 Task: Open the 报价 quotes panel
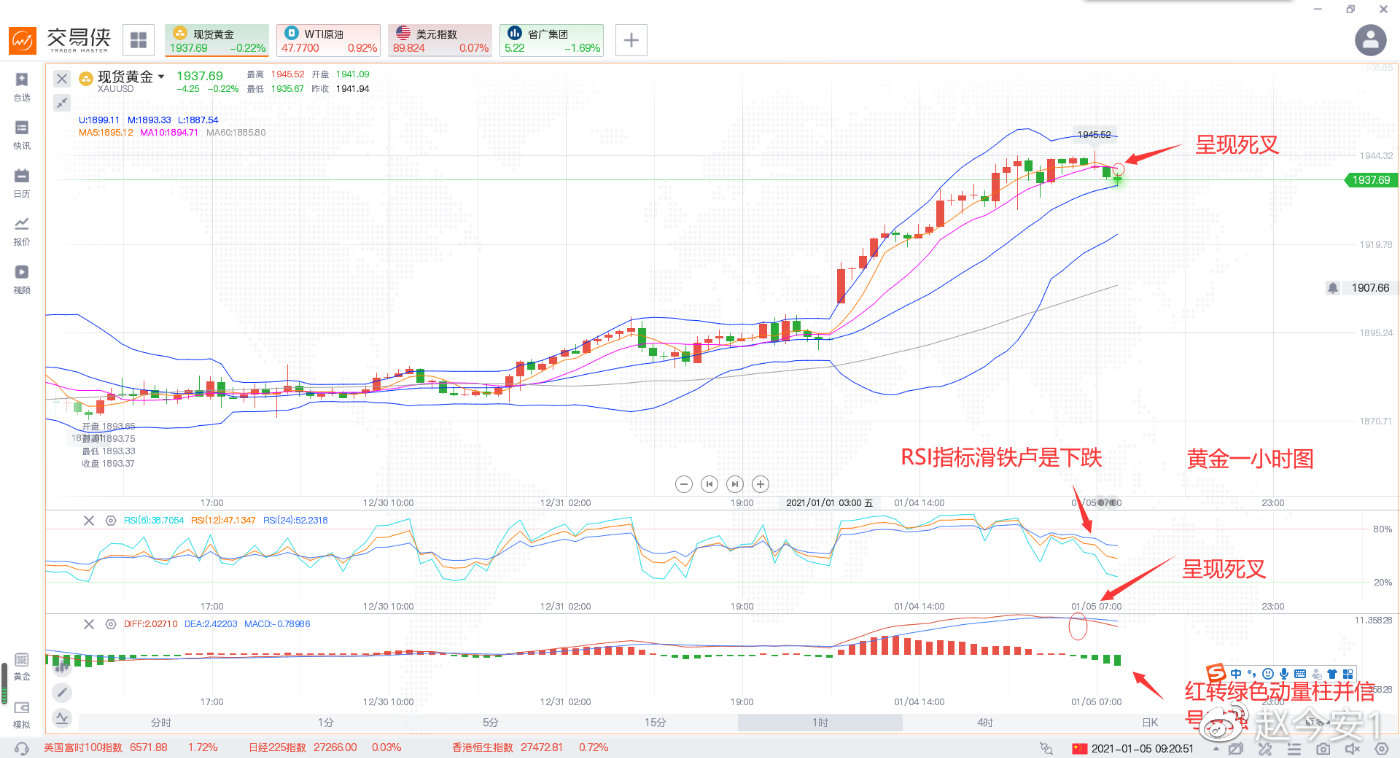point(22,231)
